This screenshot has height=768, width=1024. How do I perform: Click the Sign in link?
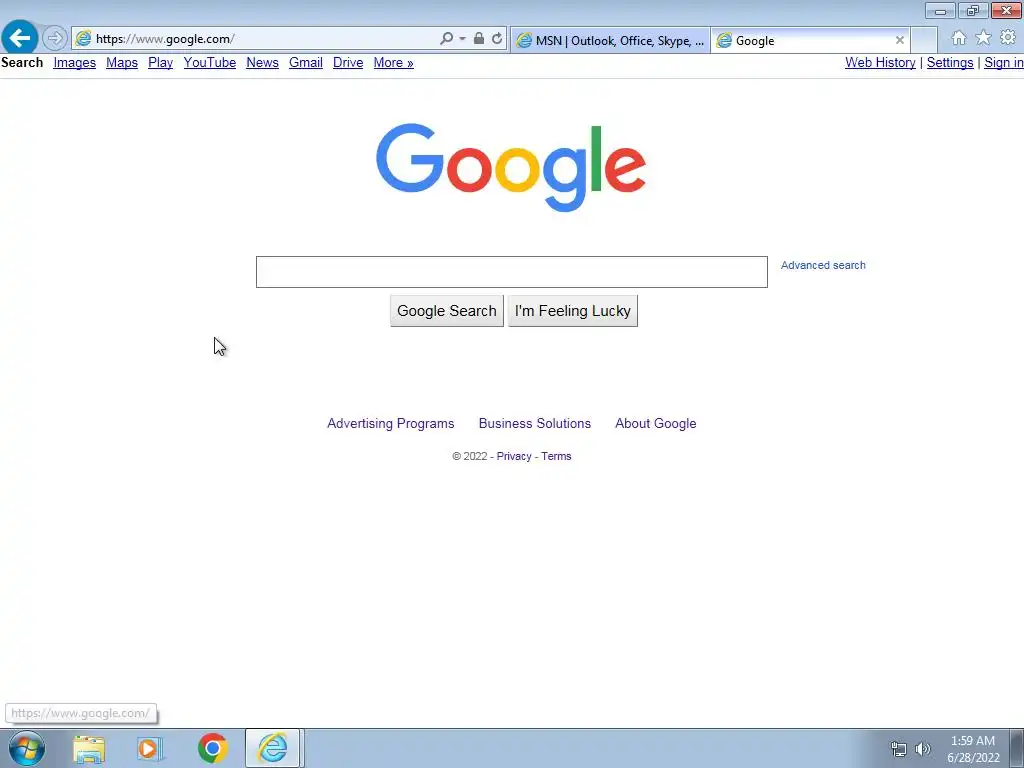click(x=1004, y=63)
